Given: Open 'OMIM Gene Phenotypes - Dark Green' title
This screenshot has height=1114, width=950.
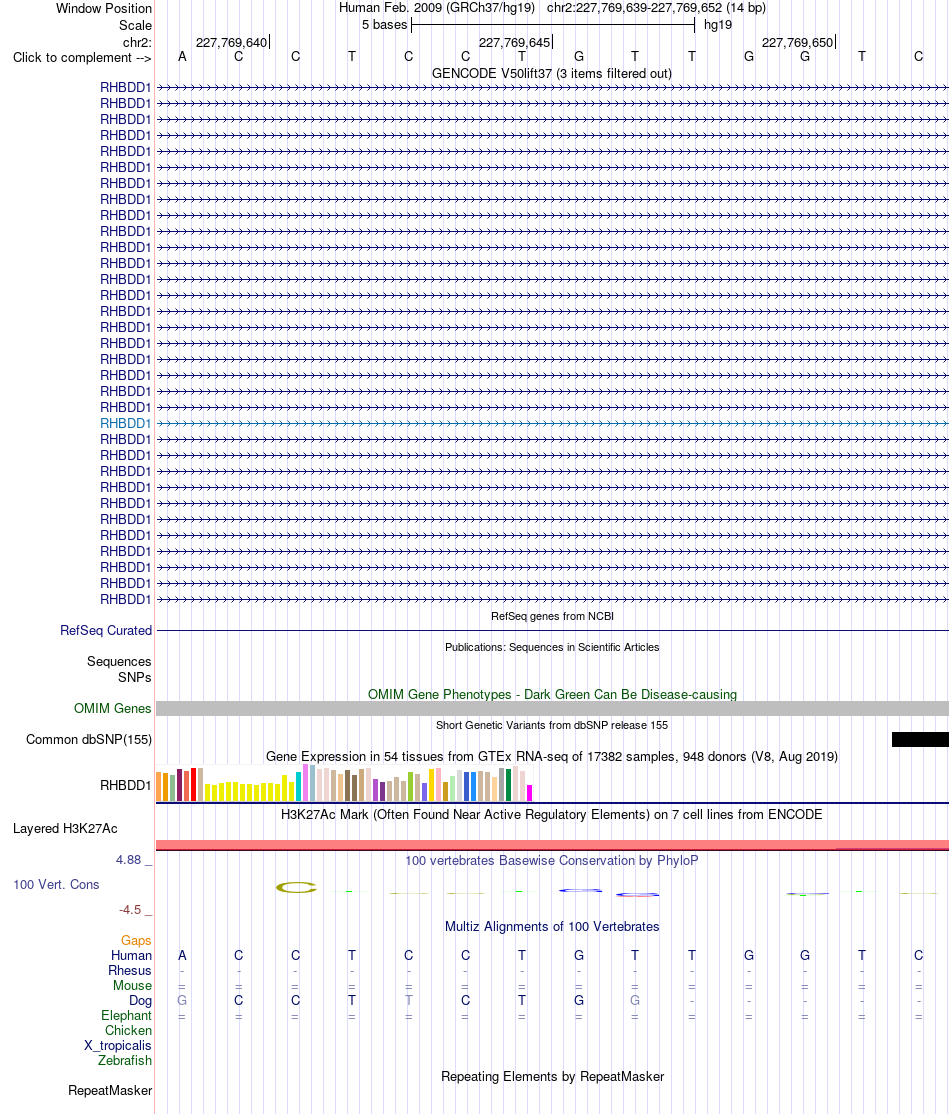Looking at the screenshot, I should [552, 694].
